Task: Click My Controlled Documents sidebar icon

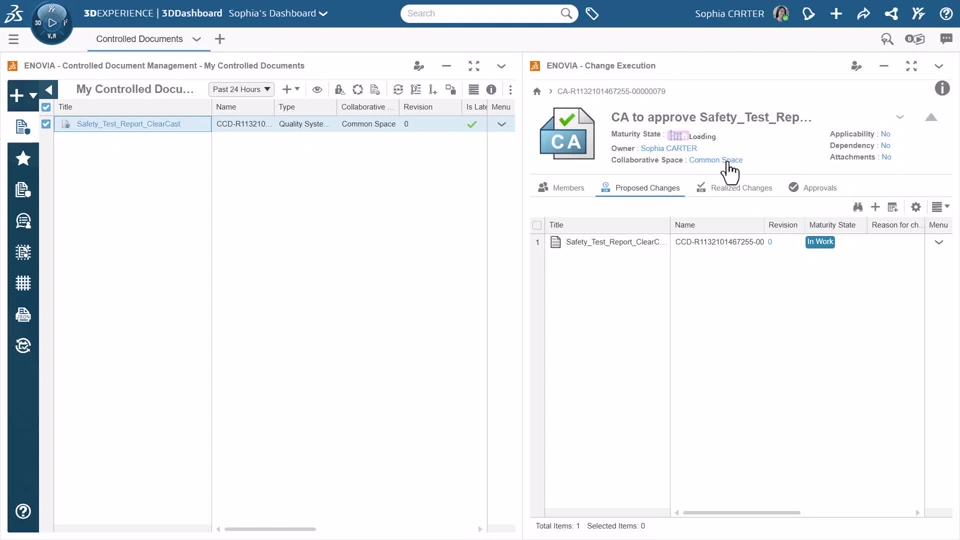Action: (x=23, y=127)
